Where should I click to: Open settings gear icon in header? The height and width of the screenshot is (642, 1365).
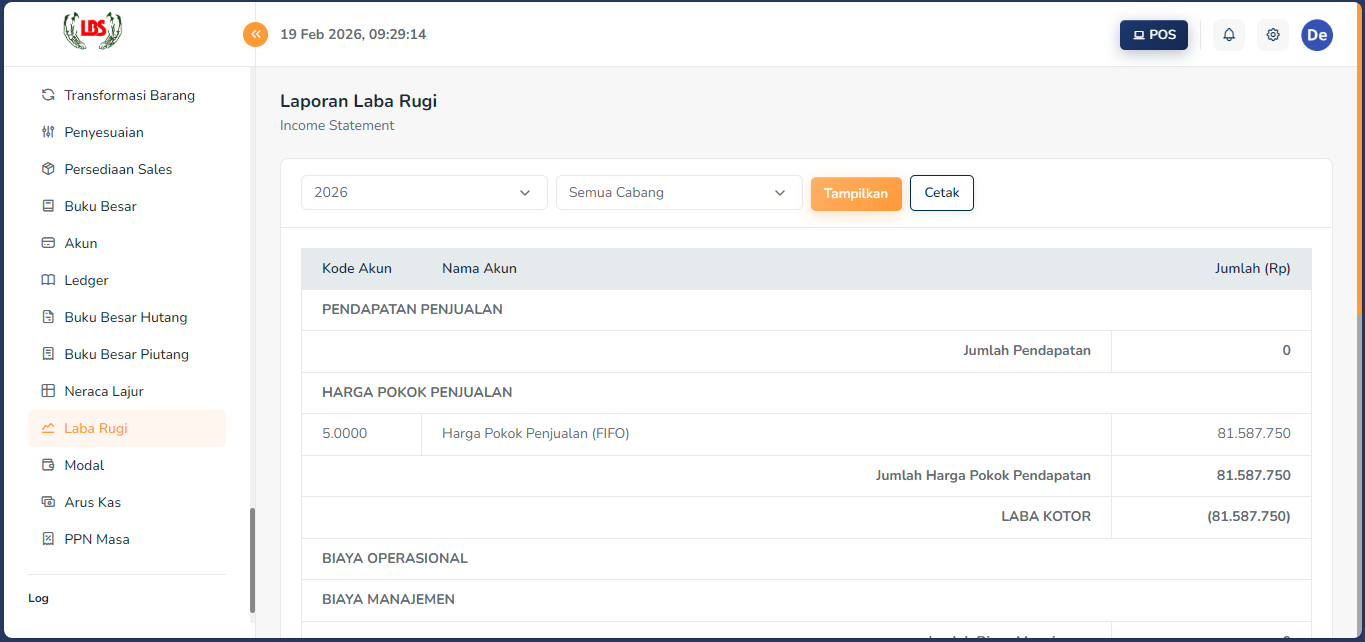pyautogui.click(x=1273, y=35)
